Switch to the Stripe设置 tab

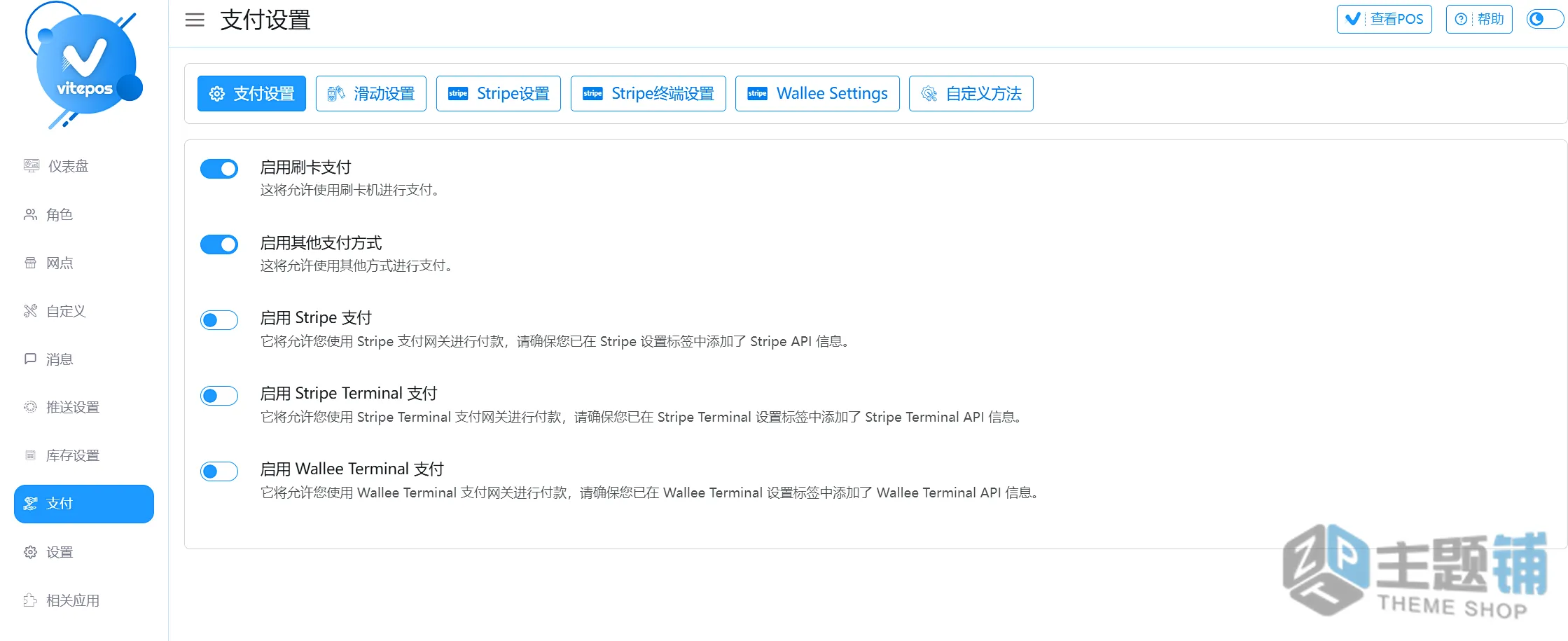click(499, 93)
